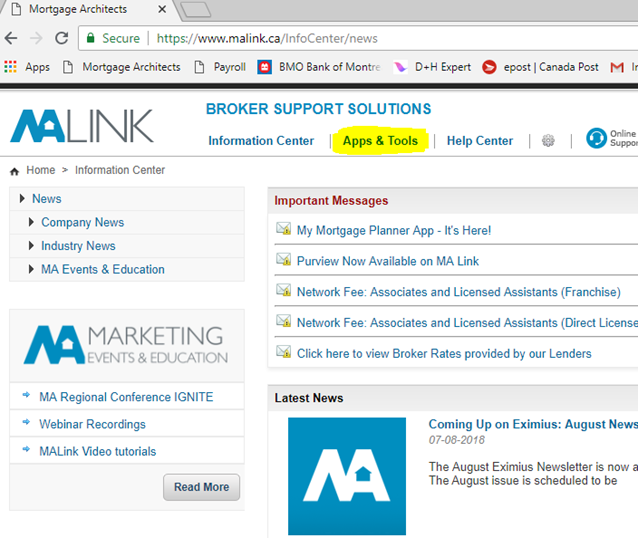638x538 pixels.
Task: Reload the page with the refresh icon
Action: click(x=61, y=38)
